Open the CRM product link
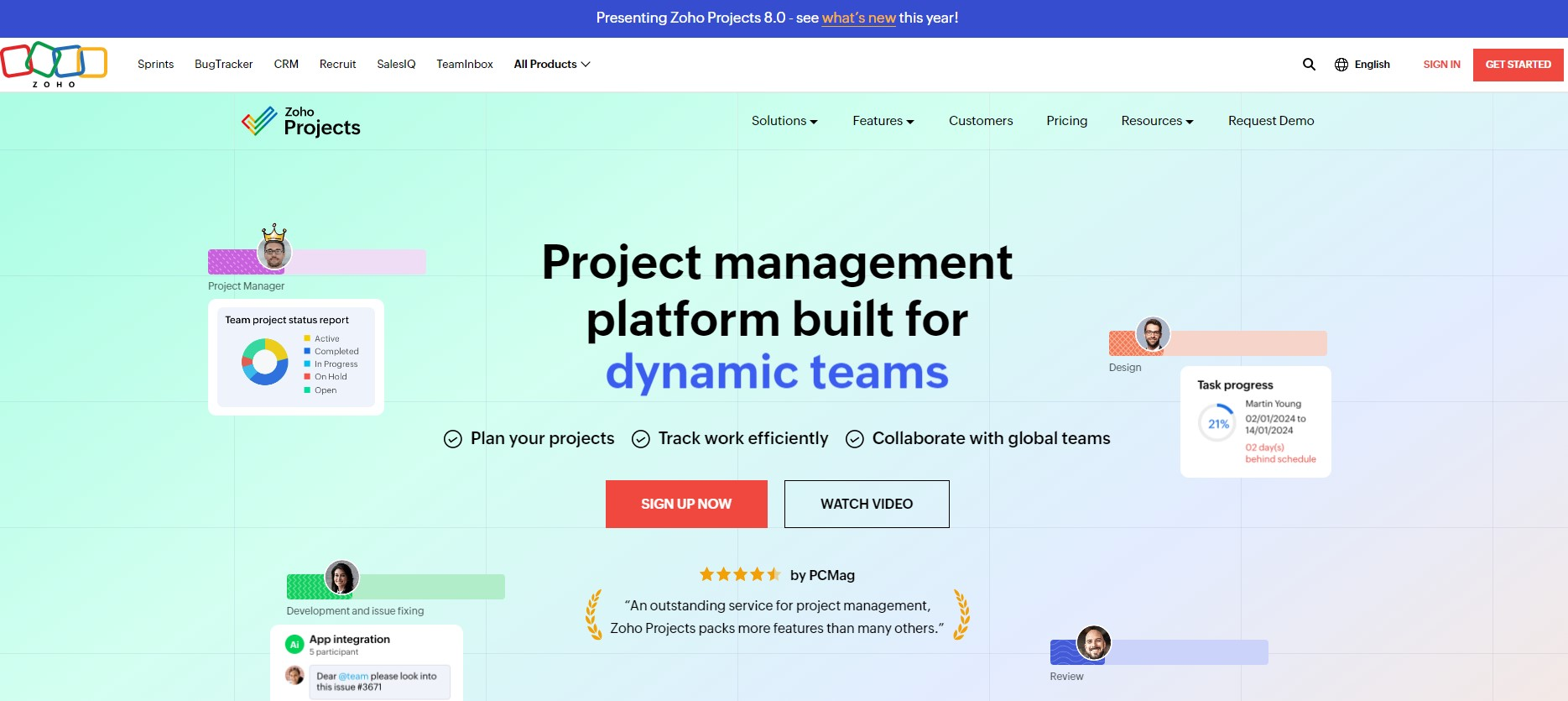The height and width of the screenshot is (701, 1568). 286,65
